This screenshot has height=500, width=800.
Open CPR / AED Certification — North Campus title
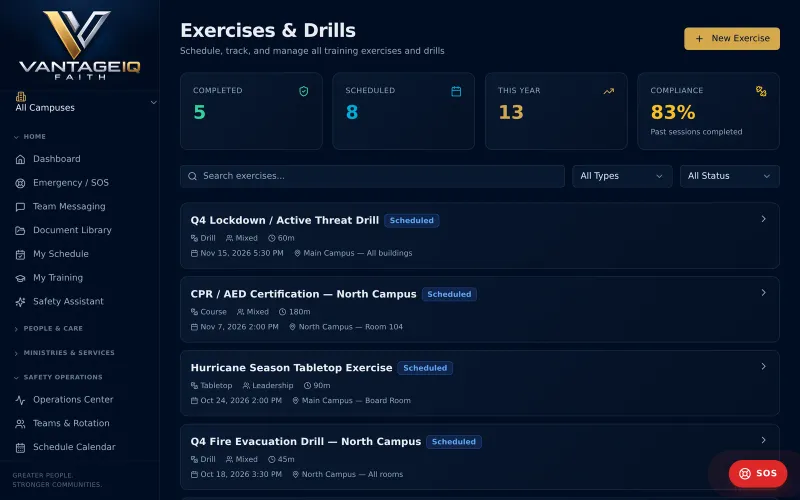[x=304, y=294]
